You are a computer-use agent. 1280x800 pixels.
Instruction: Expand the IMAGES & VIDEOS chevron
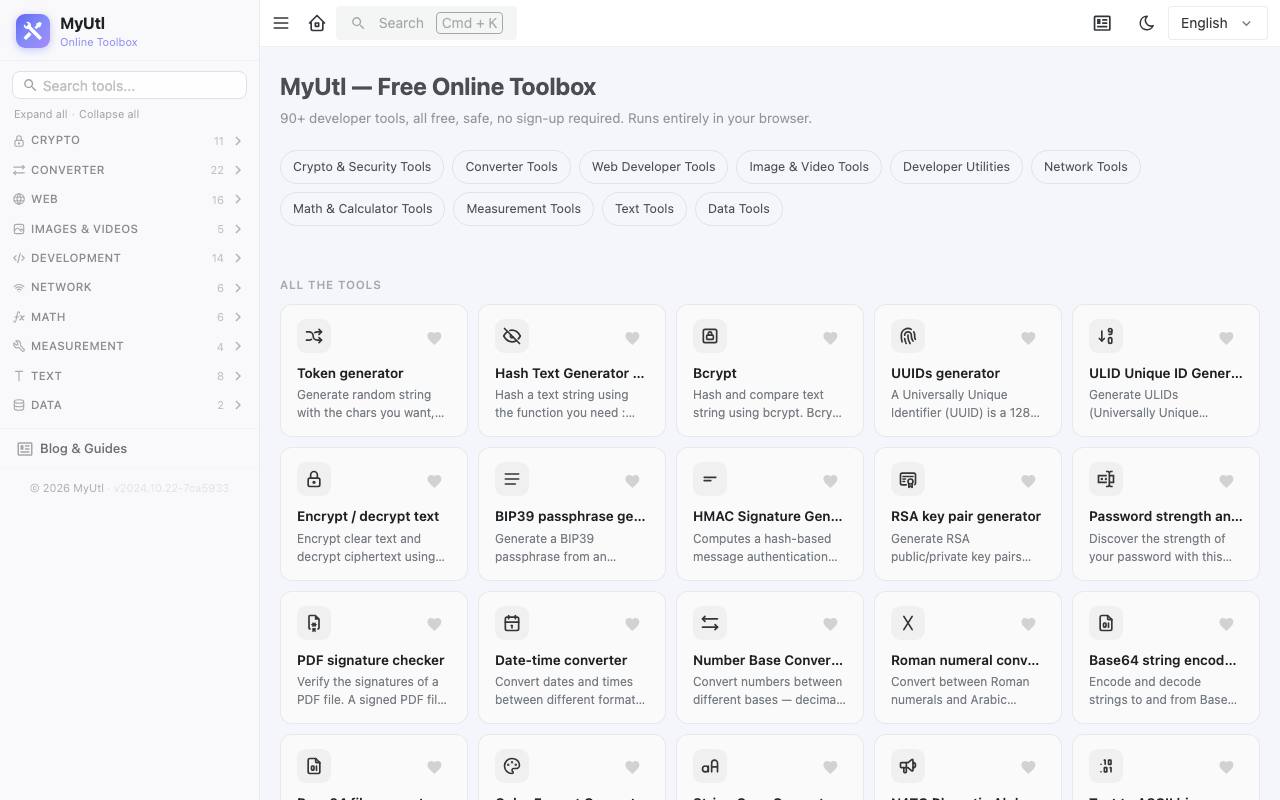238,229
